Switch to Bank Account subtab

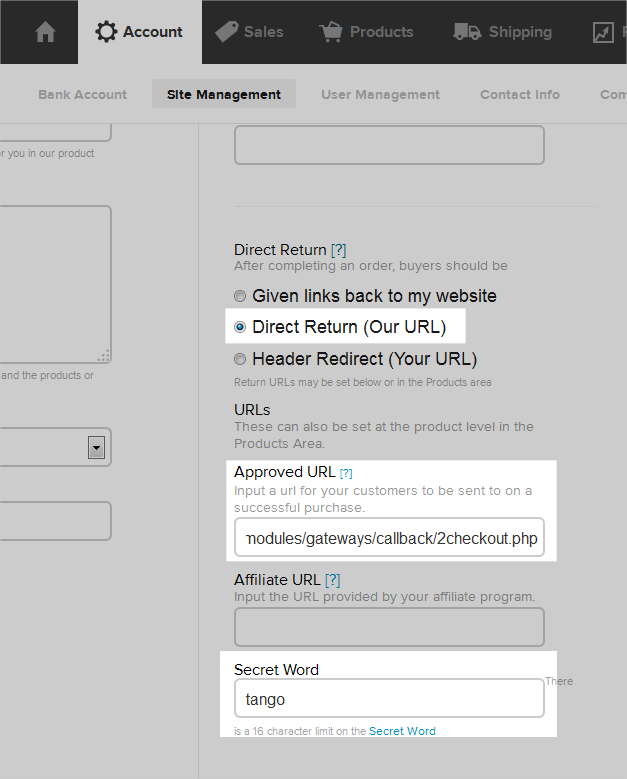pos(82,94)
